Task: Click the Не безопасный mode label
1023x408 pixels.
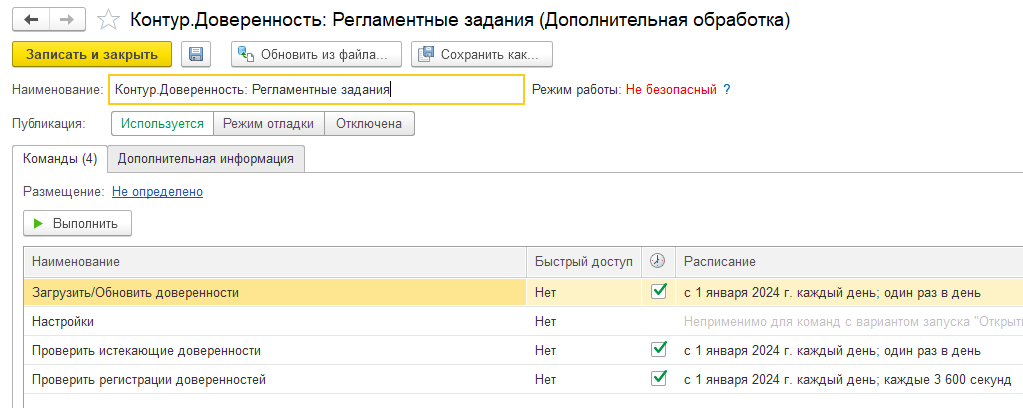Action: tap(671, 89)
